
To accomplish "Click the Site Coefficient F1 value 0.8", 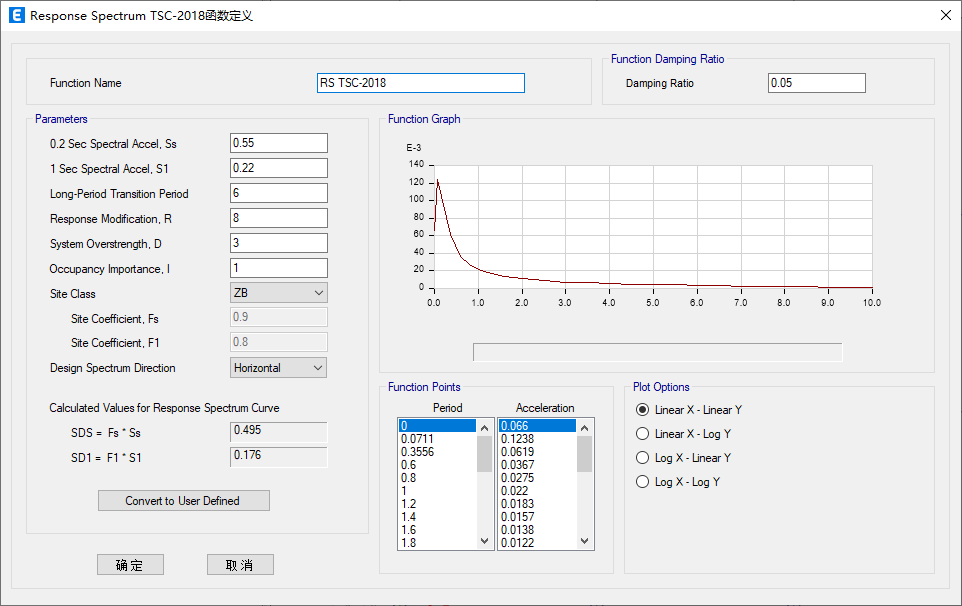I will (279, 342).
